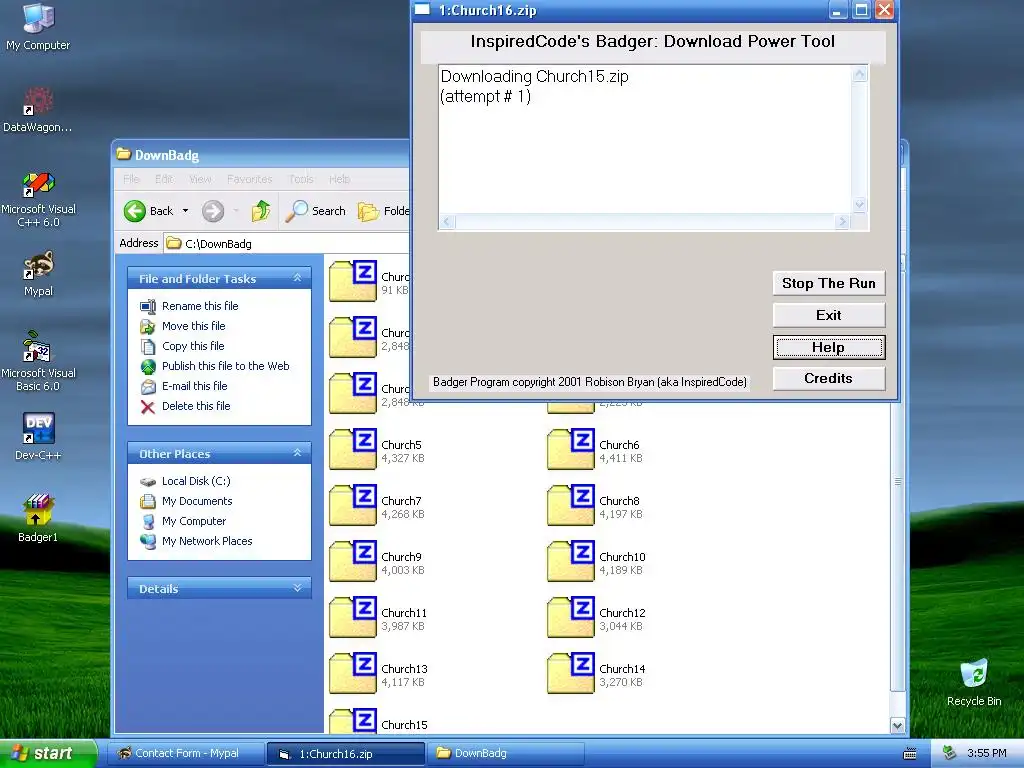Open the Windows Start menu
The image size is (1024, 768).
[48, 753]
